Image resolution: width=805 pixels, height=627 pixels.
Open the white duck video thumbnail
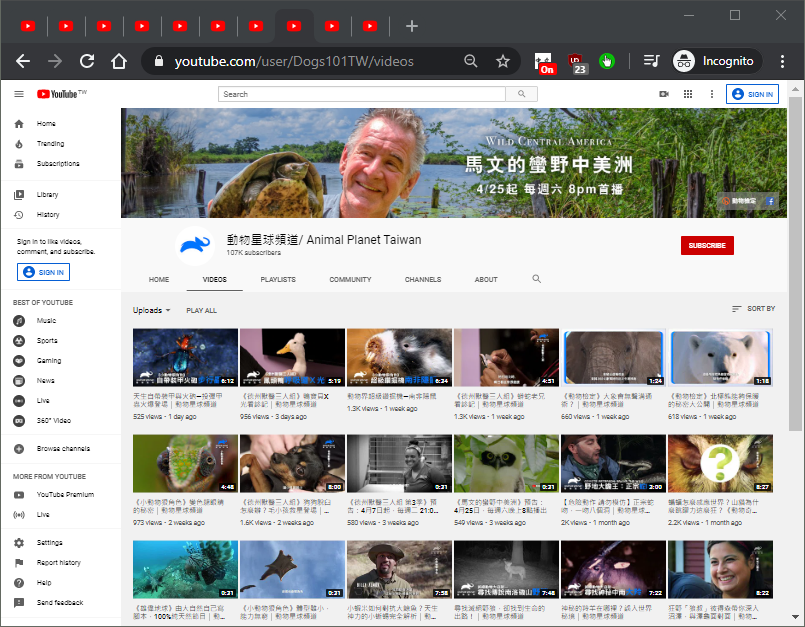292,357
